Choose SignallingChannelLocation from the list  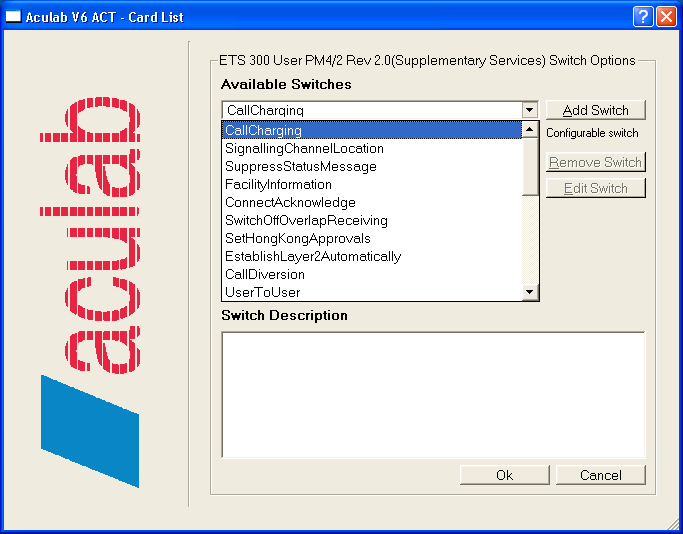372,149
